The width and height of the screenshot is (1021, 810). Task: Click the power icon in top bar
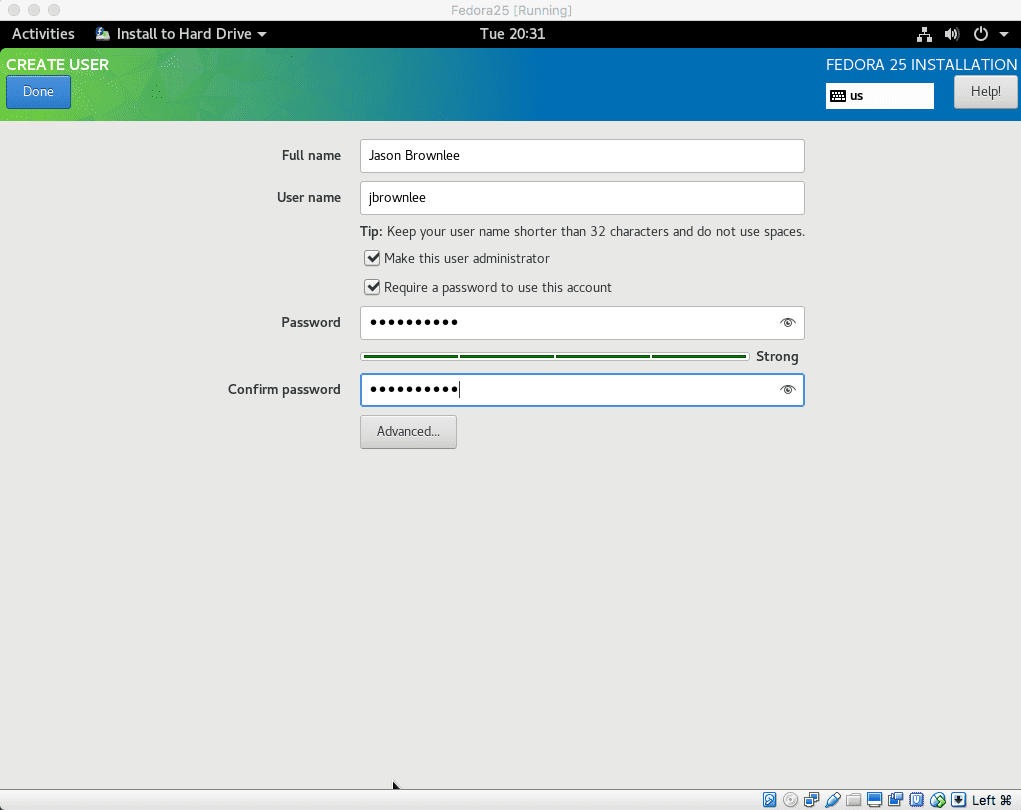(981, 34)
